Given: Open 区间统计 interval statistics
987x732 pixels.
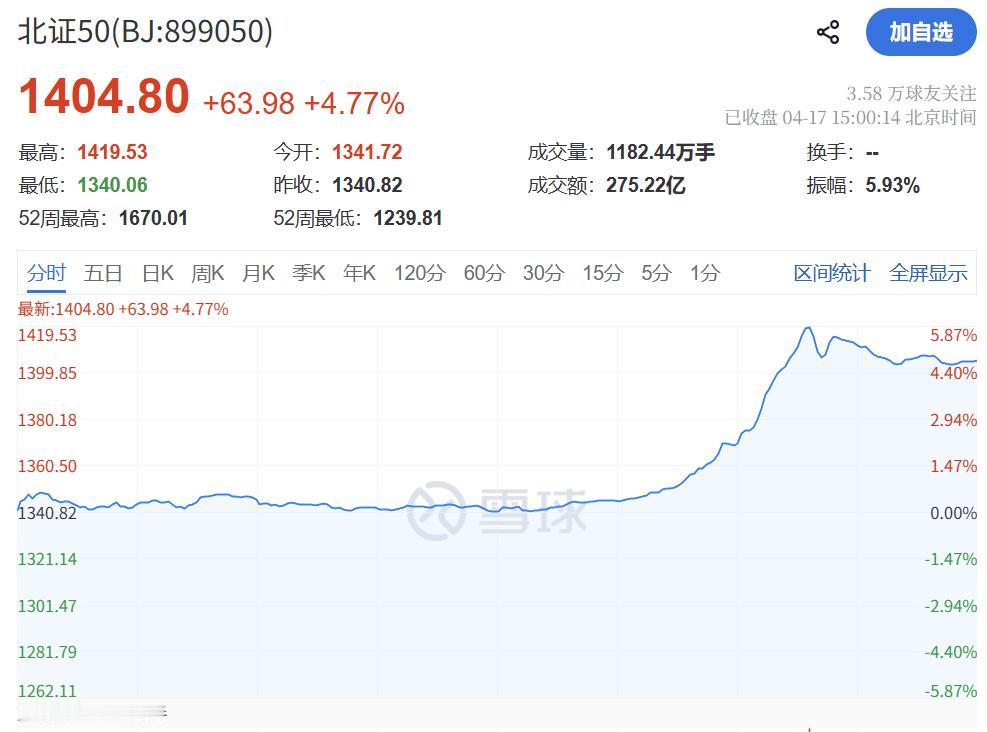Looking at the screenshot, I should click(831, 272).
